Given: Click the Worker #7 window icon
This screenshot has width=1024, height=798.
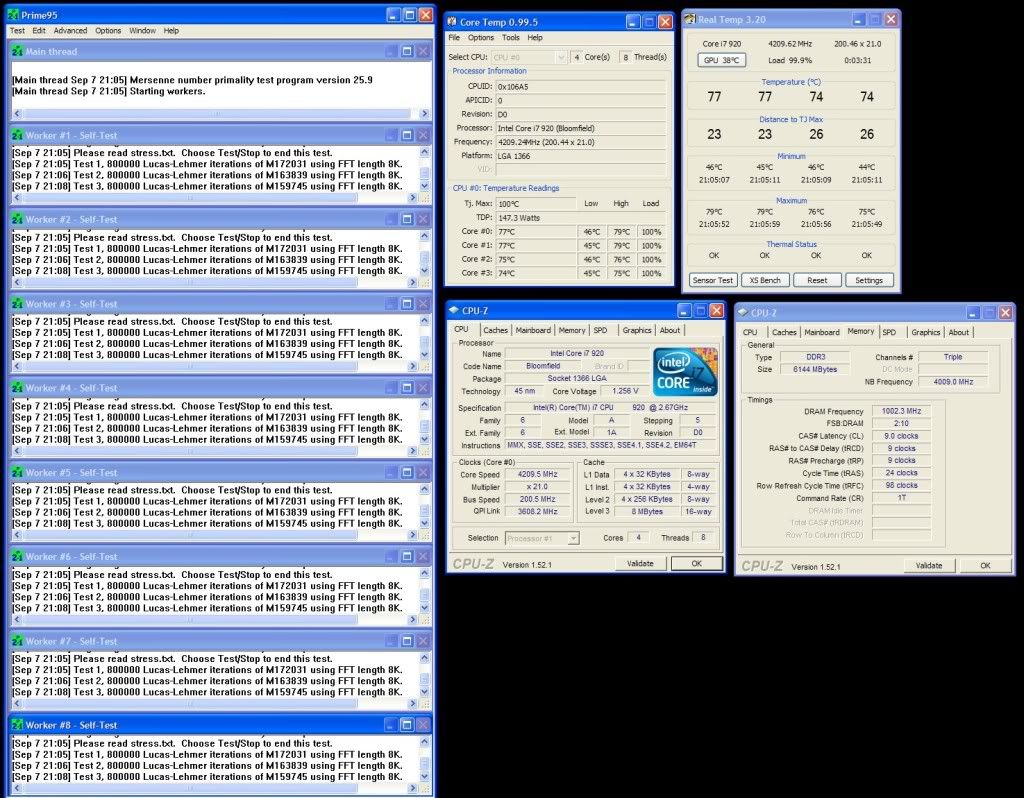Looking at the screenshot, I should (x=18, y=641).
